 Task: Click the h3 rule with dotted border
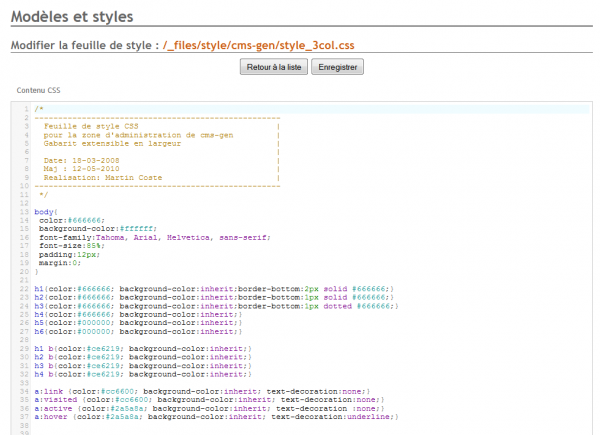[x=216, y=306]
